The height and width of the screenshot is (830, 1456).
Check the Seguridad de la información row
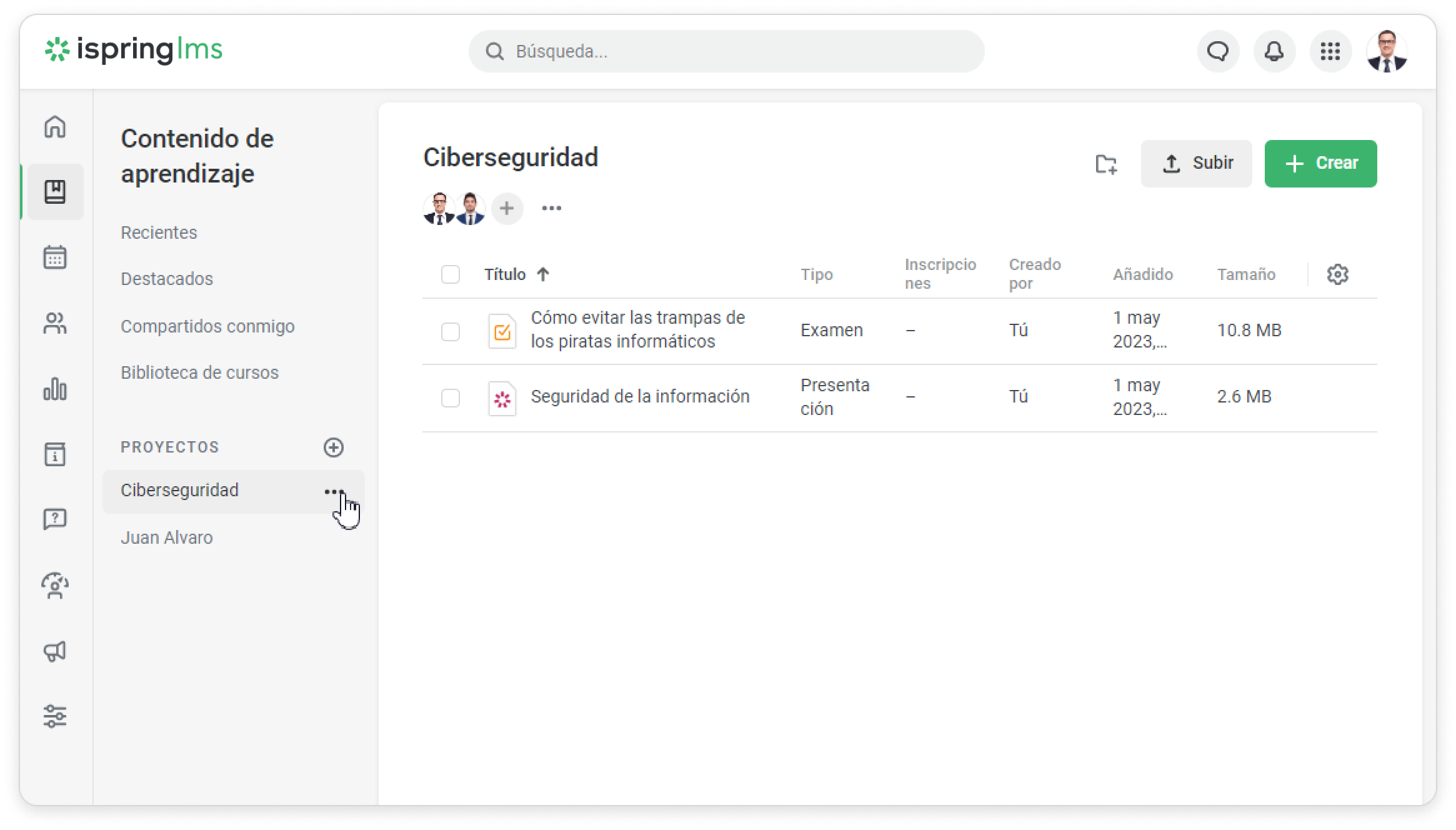coord(450,397)
